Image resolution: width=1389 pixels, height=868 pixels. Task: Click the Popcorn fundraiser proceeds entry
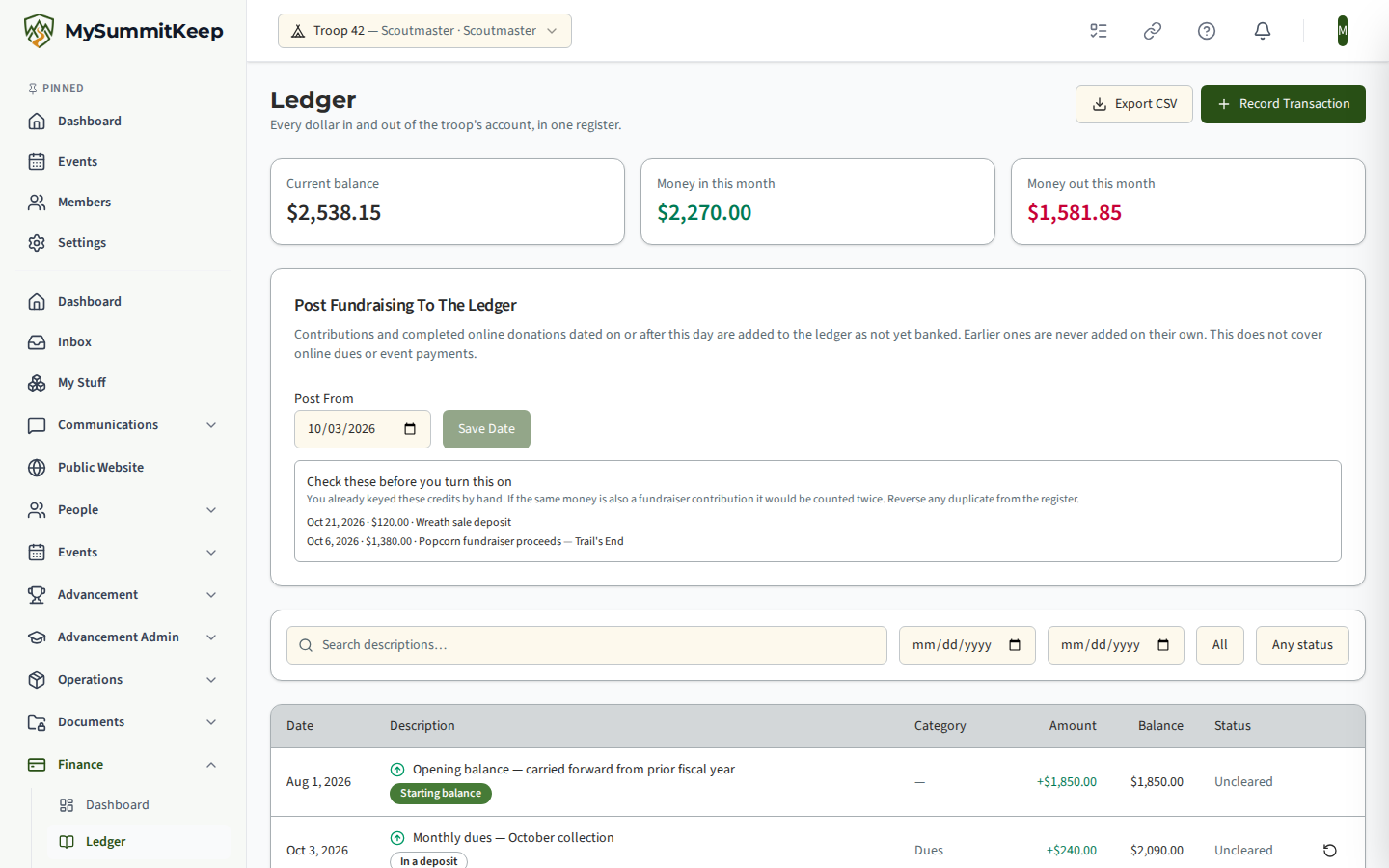click(465, 541)
